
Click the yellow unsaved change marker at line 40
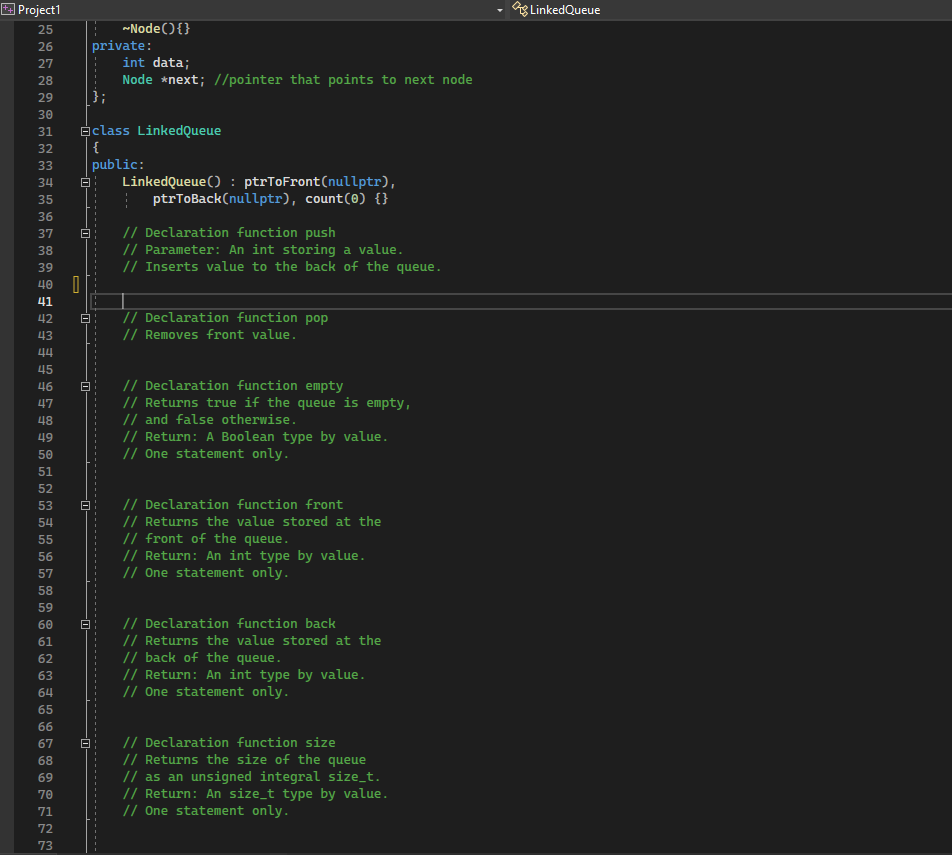(75, 284)
